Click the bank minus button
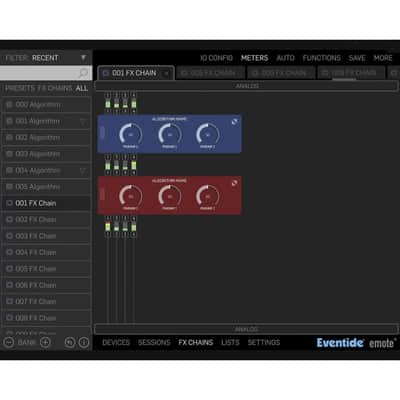400x400 pixels. (8, 342)
